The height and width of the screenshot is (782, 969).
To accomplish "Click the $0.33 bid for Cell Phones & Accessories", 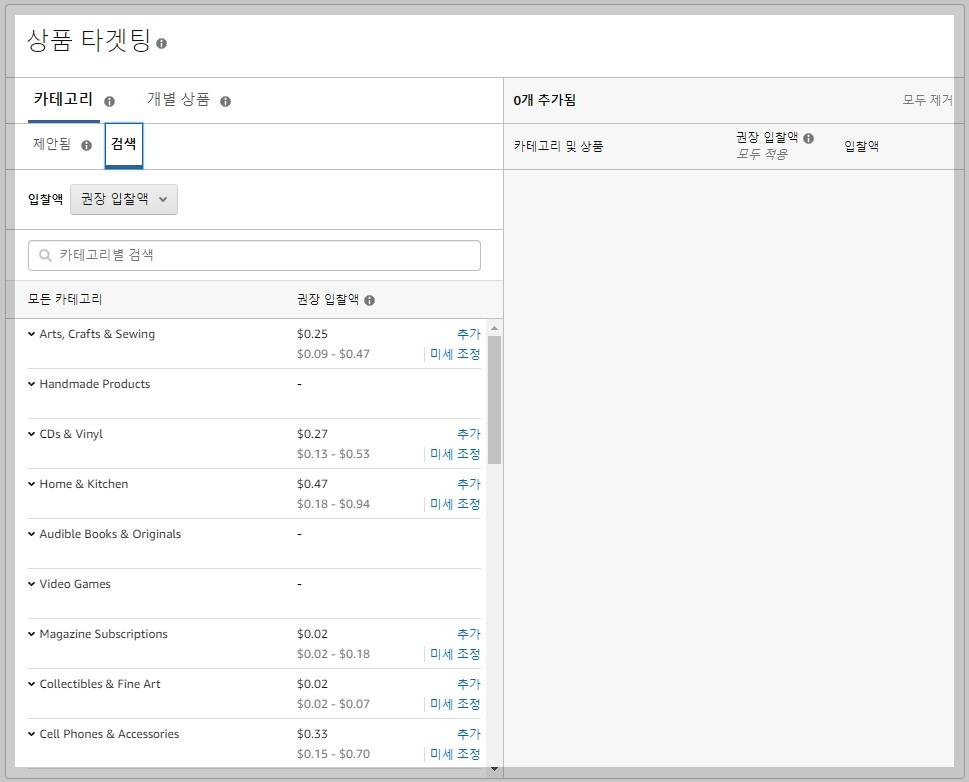I will coord(312,734).
